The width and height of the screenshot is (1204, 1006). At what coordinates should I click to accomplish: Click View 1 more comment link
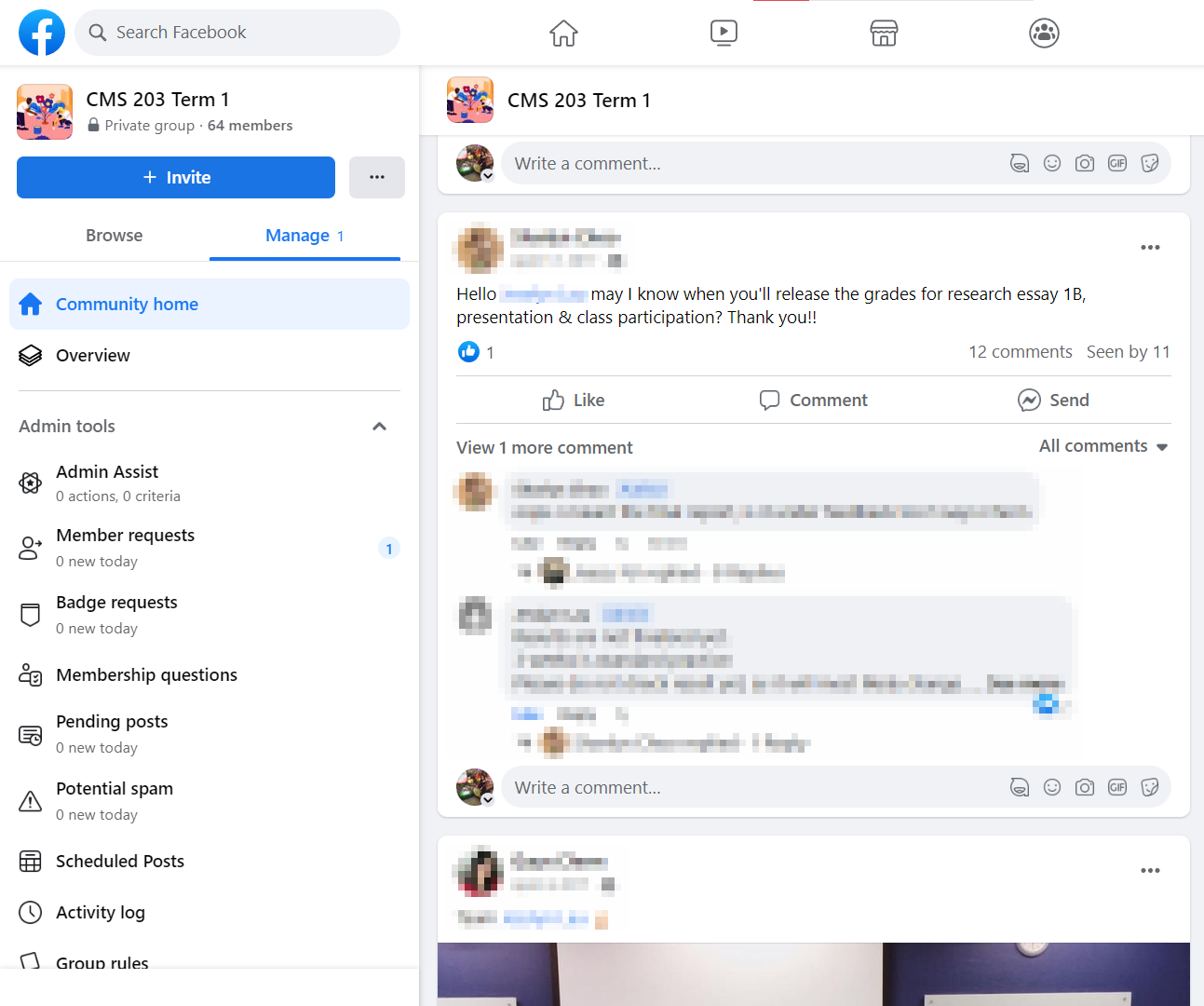(x=544, y=448)
